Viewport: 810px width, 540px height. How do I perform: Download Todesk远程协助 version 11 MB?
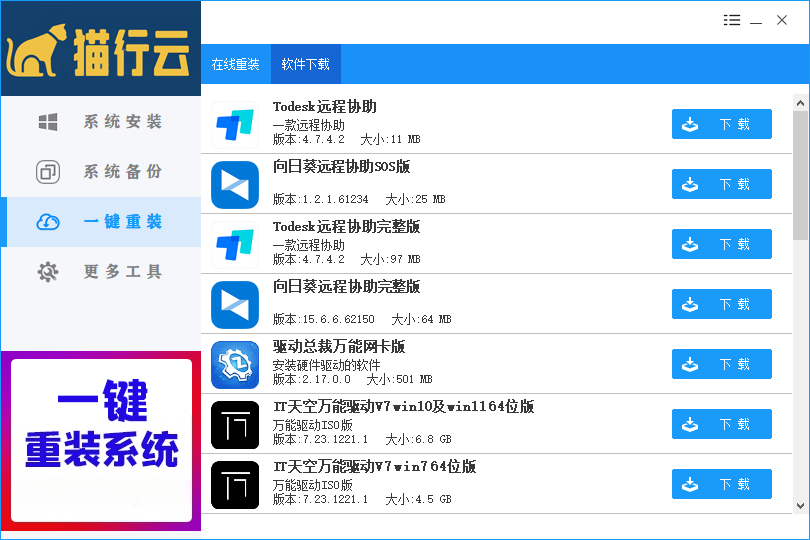tap(721, 125)
